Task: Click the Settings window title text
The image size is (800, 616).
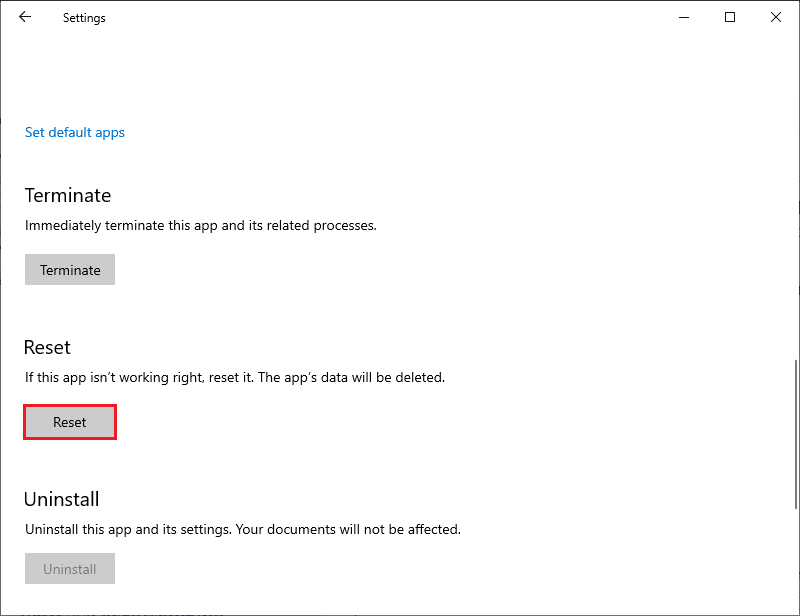Action: [84, 18]
